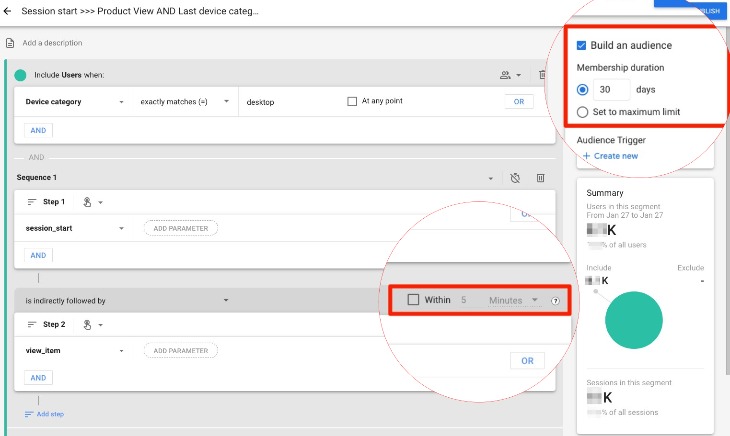This screenshot has height=436, width=730.
Task: Click the Add step link
Action: (x=44, y=414)
